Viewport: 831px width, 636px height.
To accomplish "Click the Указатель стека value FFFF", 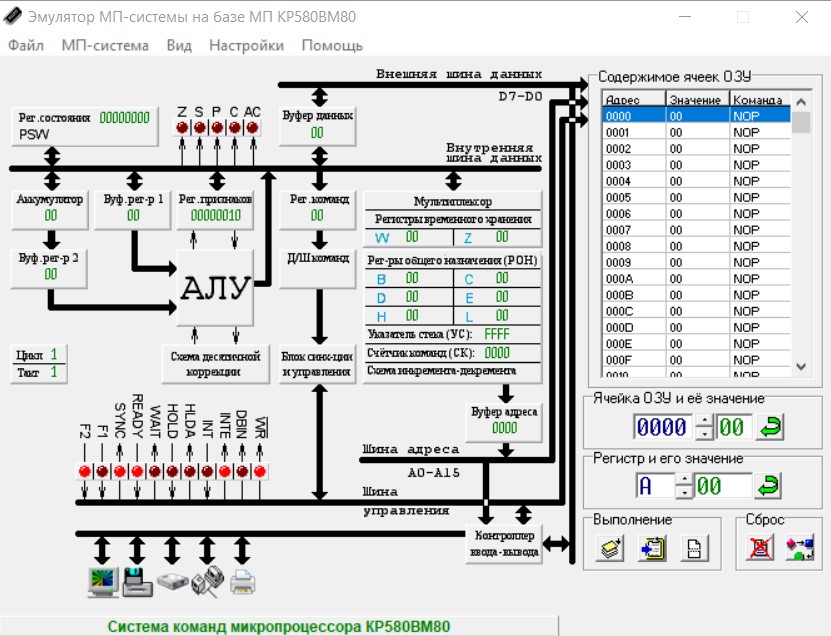I will tap(497, 334).
